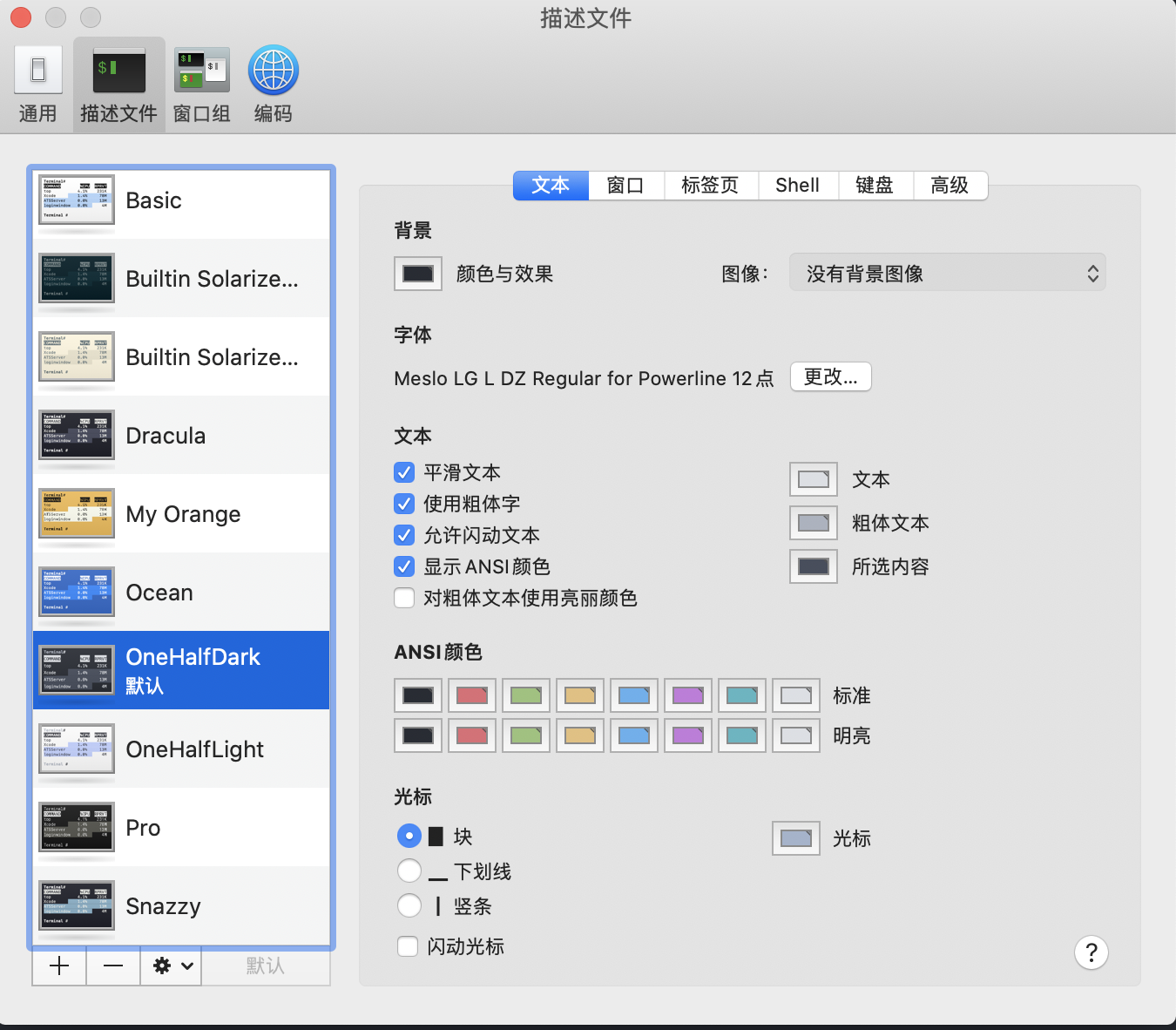Open the 明亮 bright green color well
Screen dimensions: 1176x1030
pyautogui.click(x=526, y=735)
